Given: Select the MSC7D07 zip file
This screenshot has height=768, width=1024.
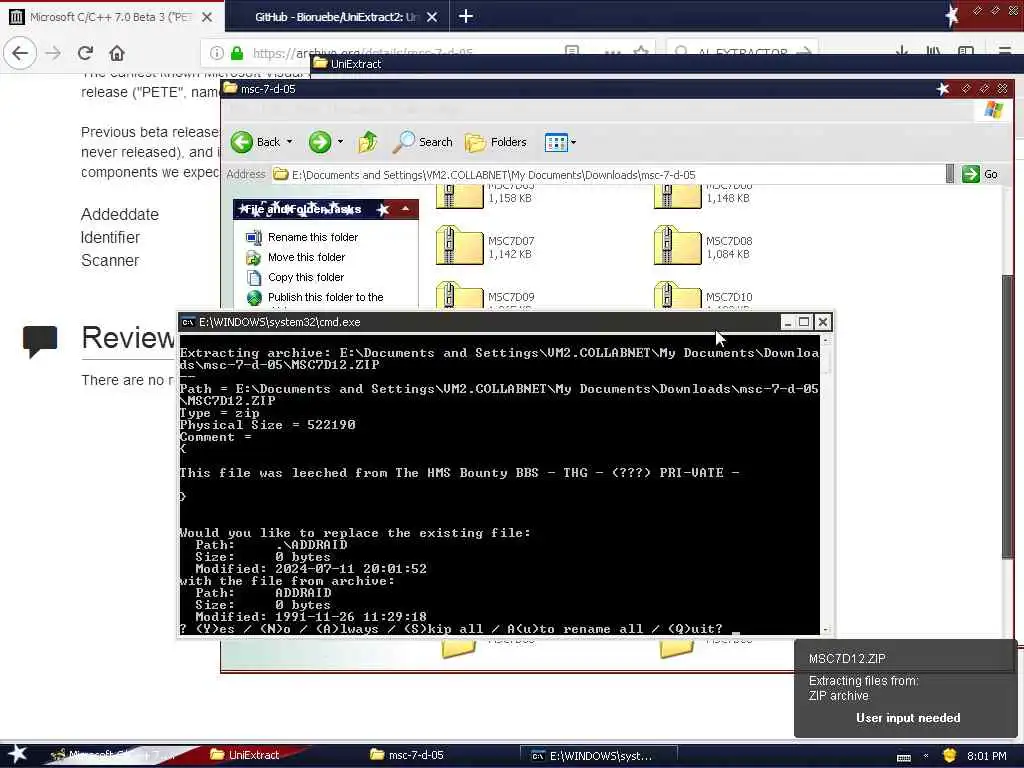Looking at the screenshot, I should click(x=486, y=246).
